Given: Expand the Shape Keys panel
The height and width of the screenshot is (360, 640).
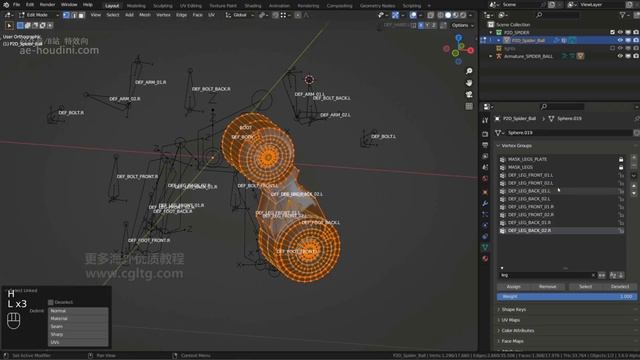Looking at the screenshot, I should tap(513, 310).
